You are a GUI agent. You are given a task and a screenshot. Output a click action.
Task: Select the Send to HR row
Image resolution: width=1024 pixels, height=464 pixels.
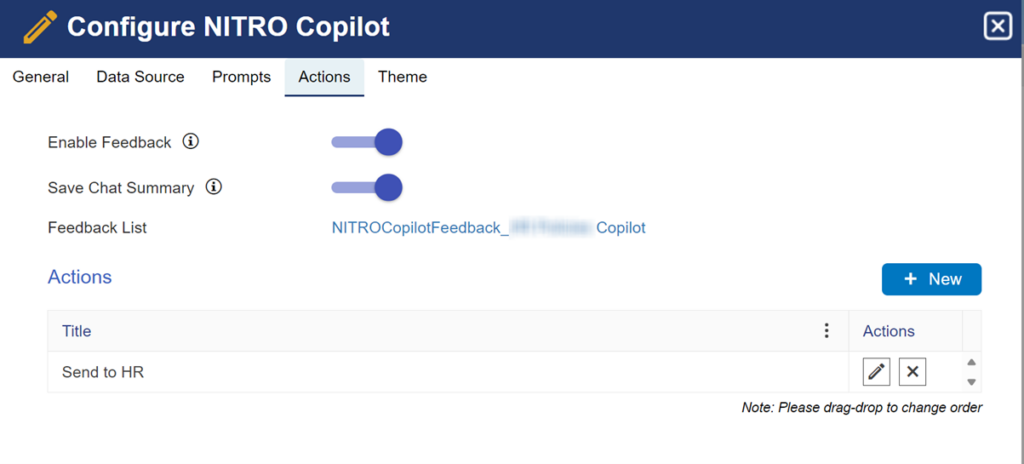[x=448, y=373]
